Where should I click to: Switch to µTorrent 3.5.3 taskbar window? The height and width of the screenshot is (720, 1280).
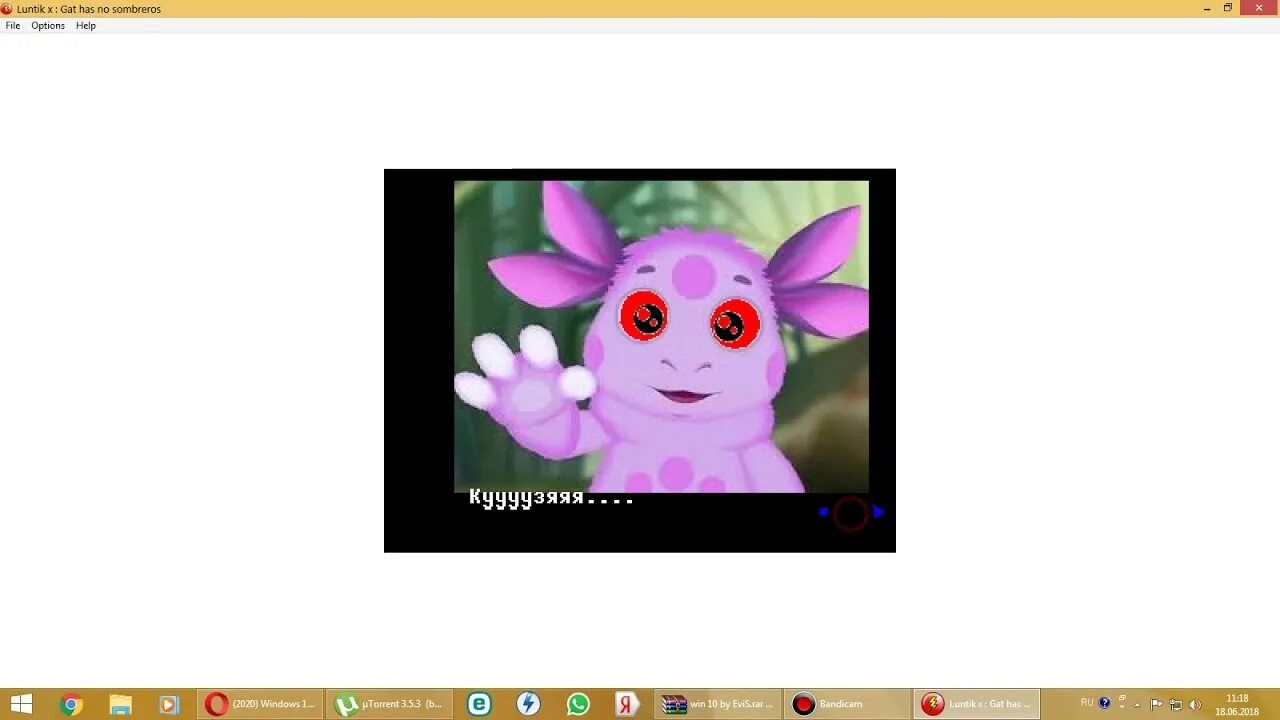(x=389, y=704)
